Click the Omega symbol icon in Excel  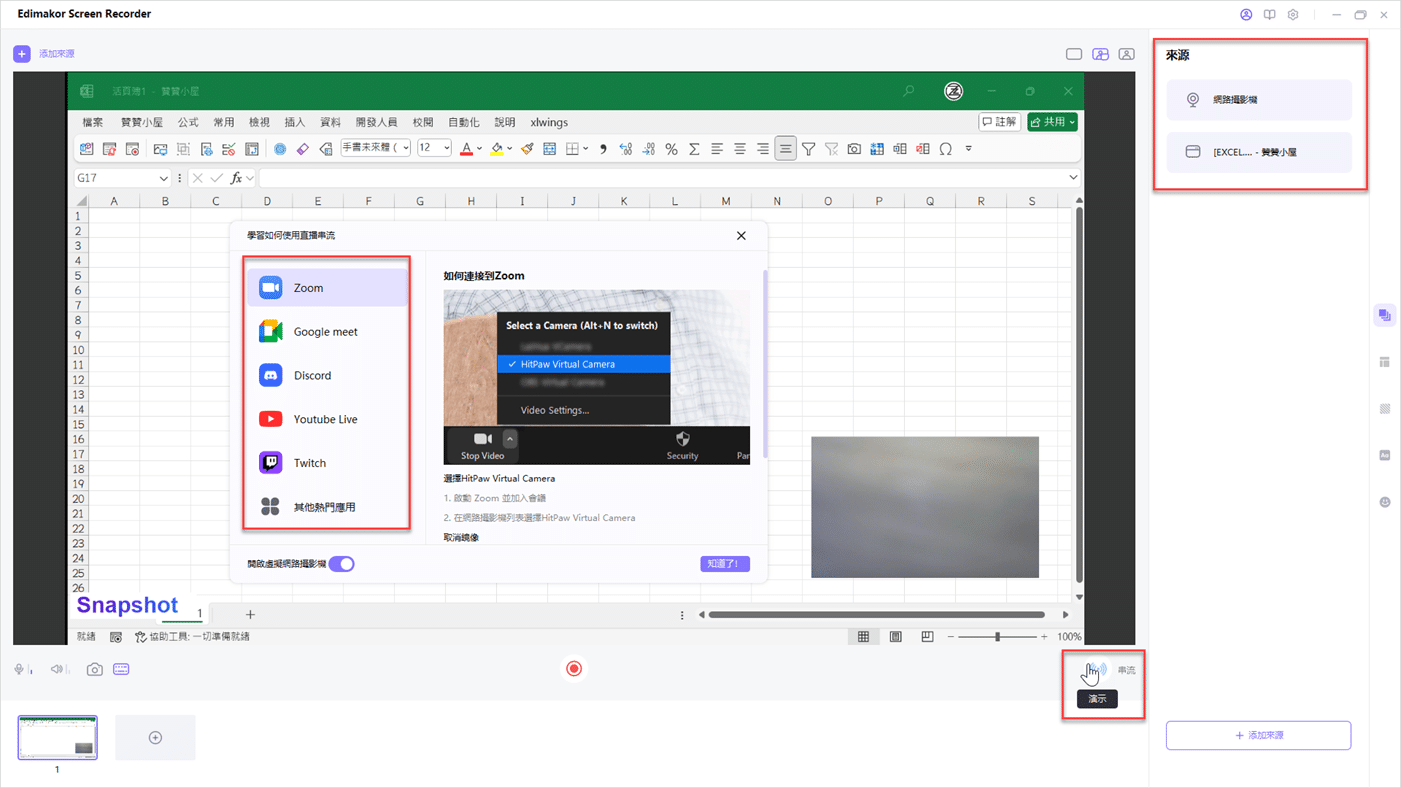point(945,149)
